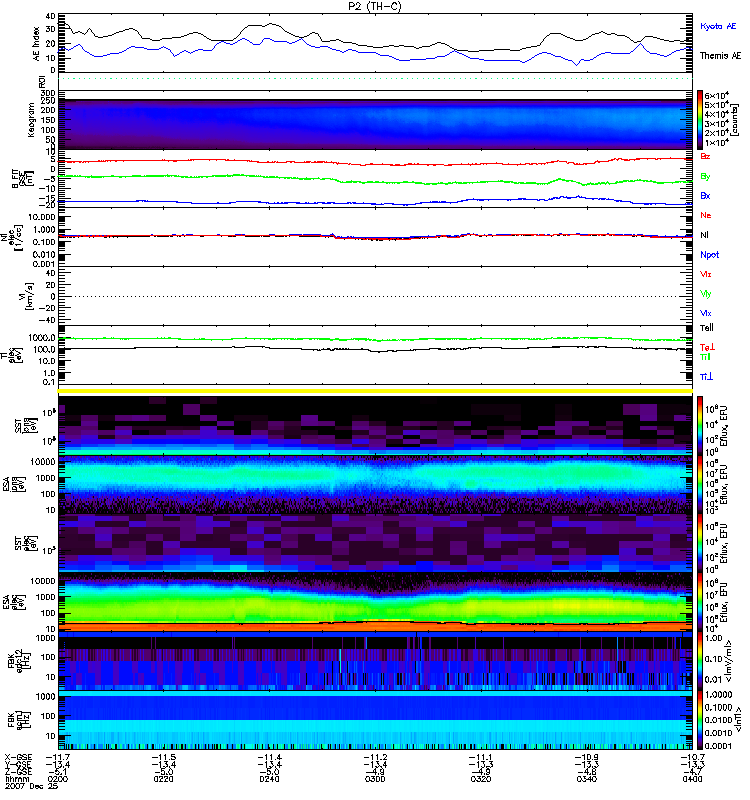This screenshot has width=750, height=800.
Task: Select the Kyoto AE legend label
Action: click(718, 26)
